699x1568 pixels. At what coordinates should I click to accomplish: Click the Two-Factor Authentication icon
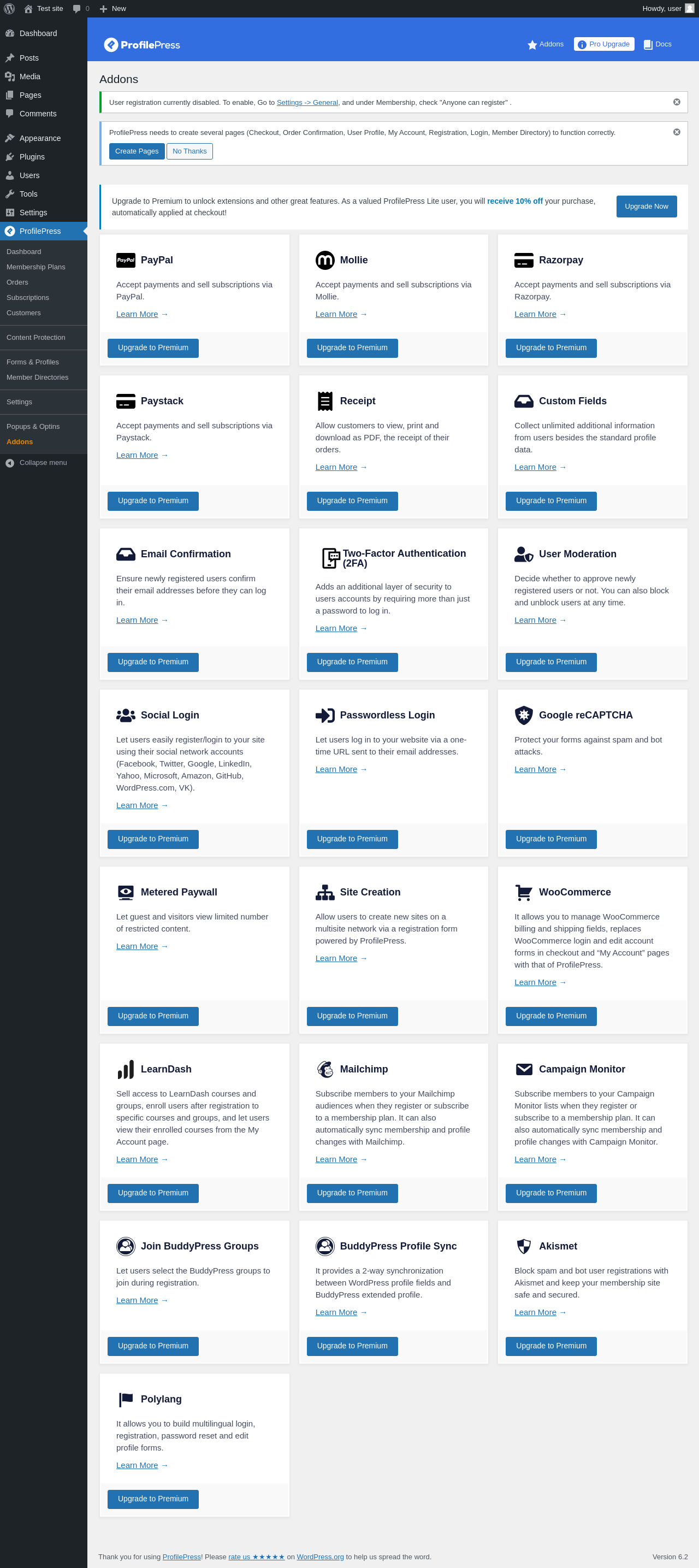tap(330, 558)
